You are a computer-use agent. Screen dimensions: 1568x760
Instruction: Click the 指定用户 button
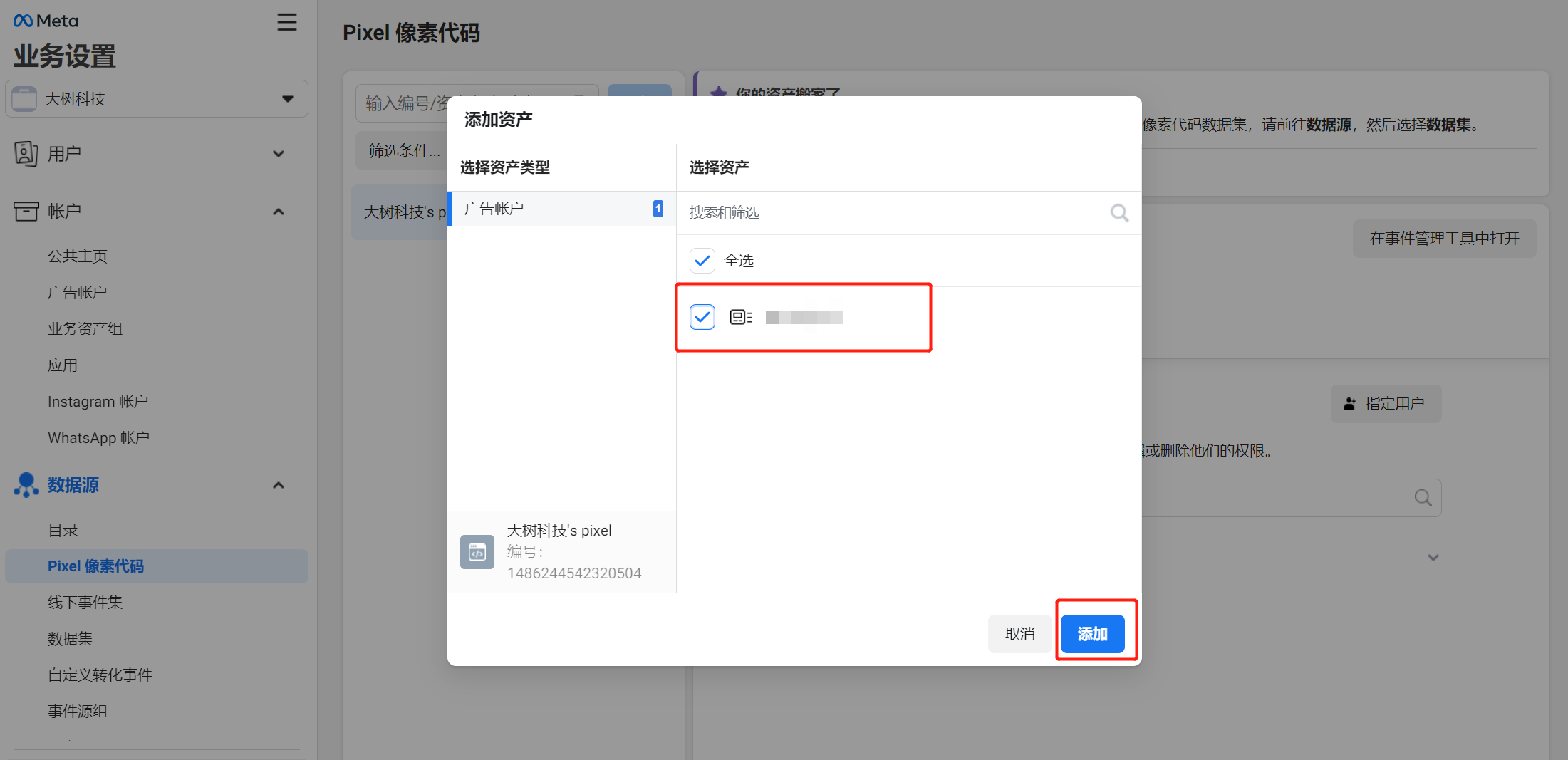click(1386, 404)
